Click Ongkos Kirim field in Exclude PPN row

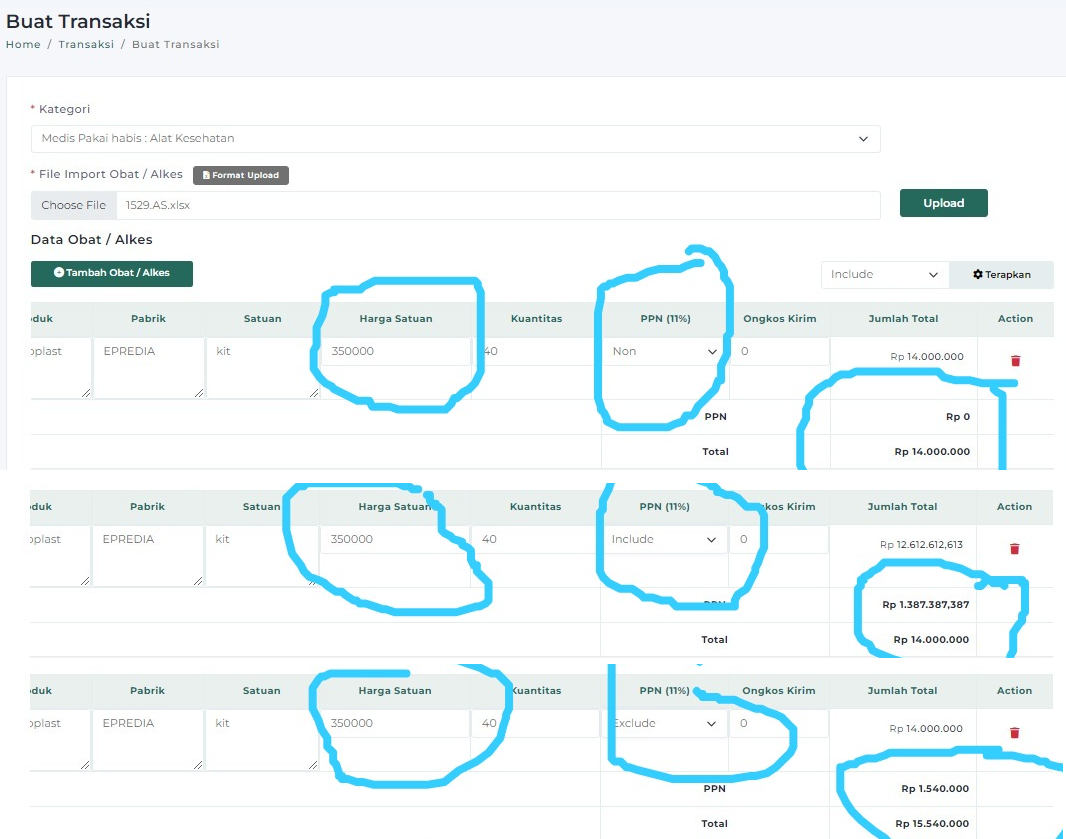click(779, 723)
